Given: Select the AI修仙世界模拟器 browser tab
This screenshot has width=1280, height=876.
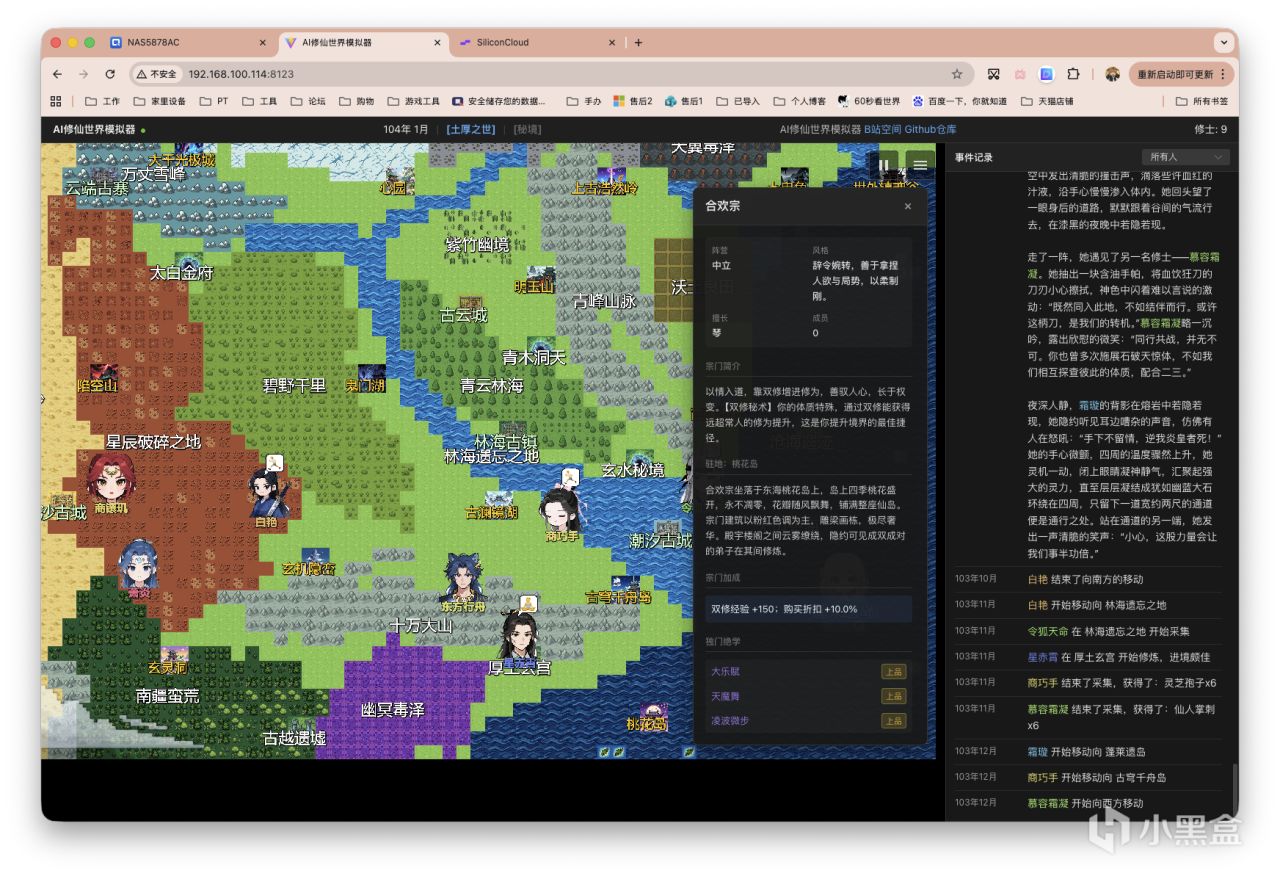Looking at the screenshot, I should click(x=363, y=43).
